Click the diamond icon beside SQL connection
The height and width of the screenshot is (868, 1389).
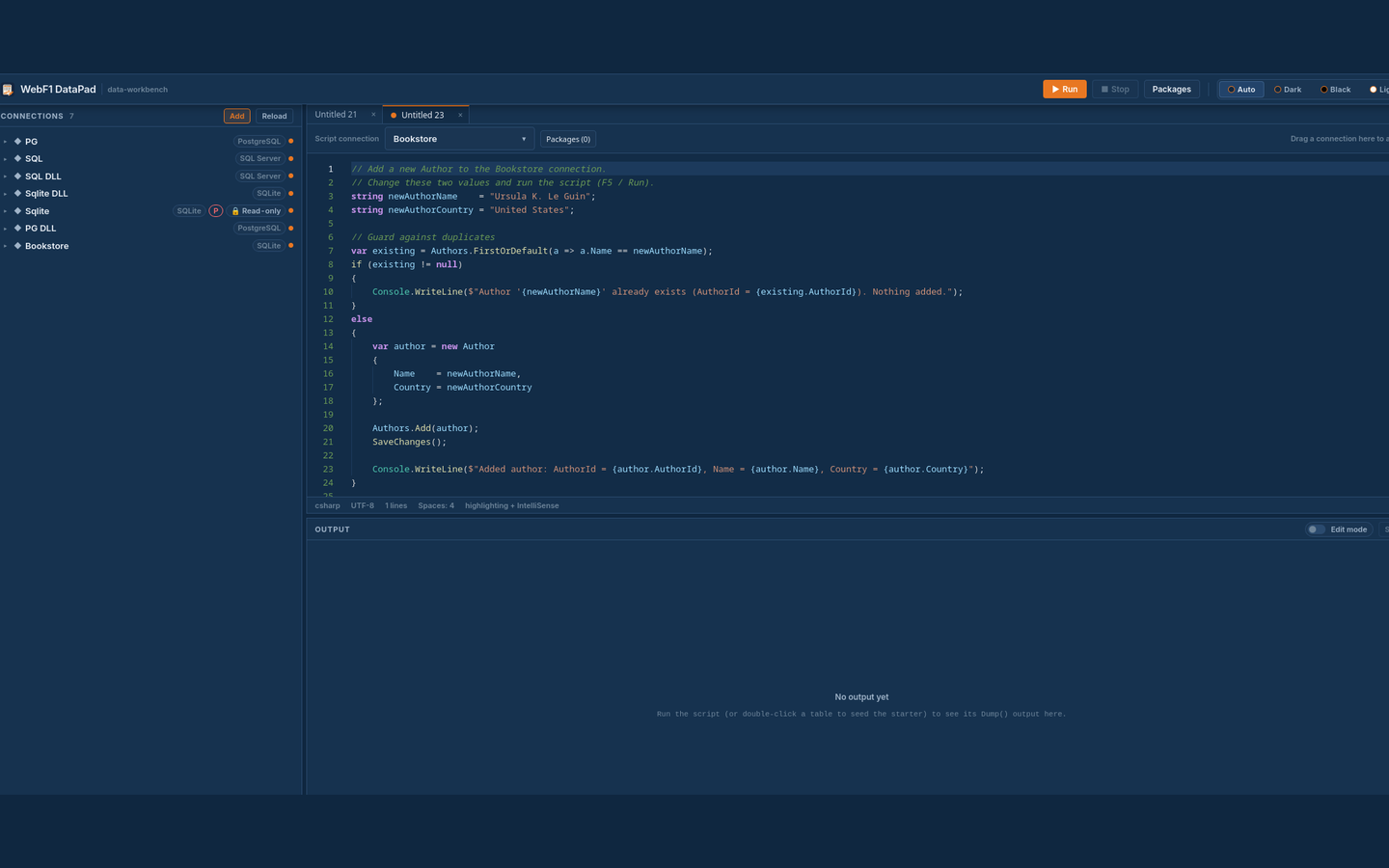pos(17,158)
